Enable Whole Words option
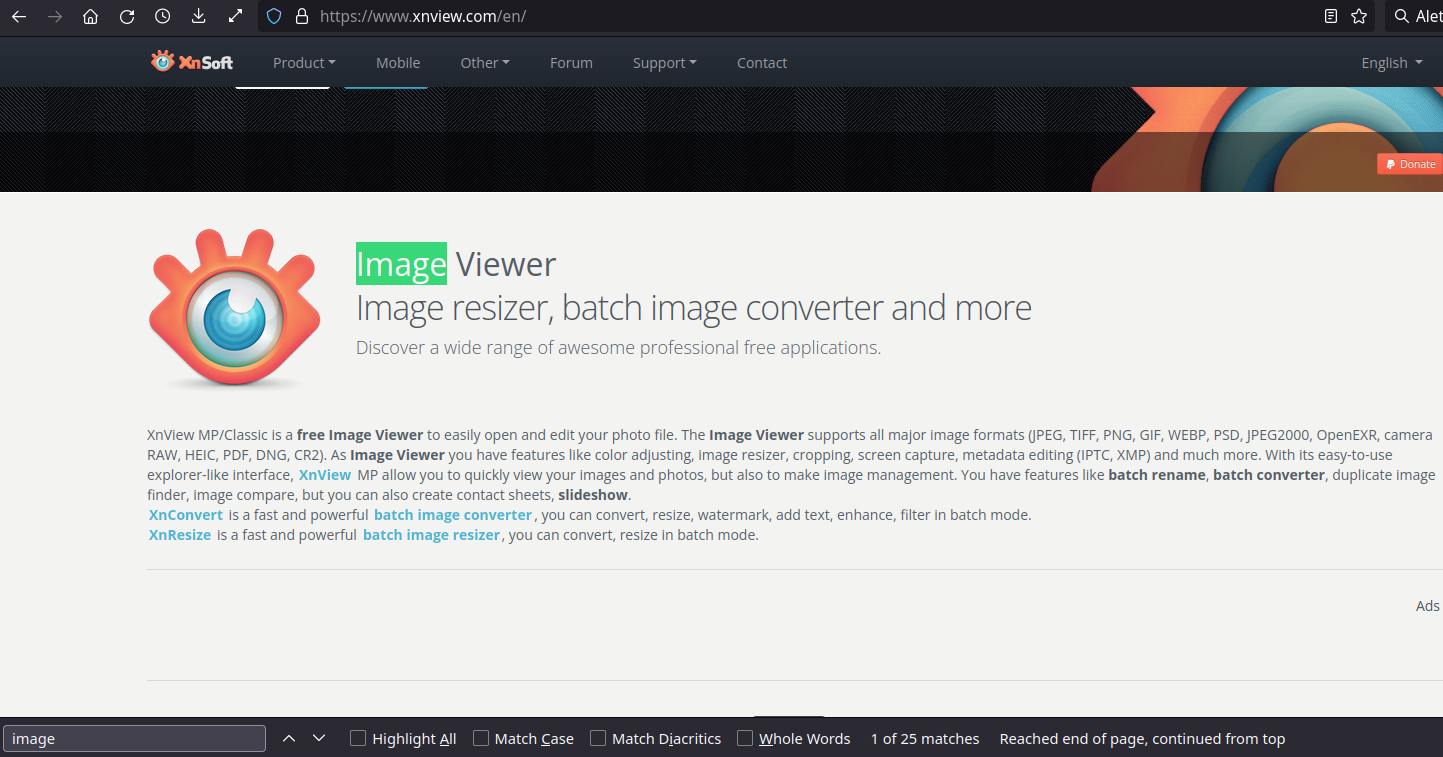1443x757 pixels. pyautogui.click(x=794, y=739)
